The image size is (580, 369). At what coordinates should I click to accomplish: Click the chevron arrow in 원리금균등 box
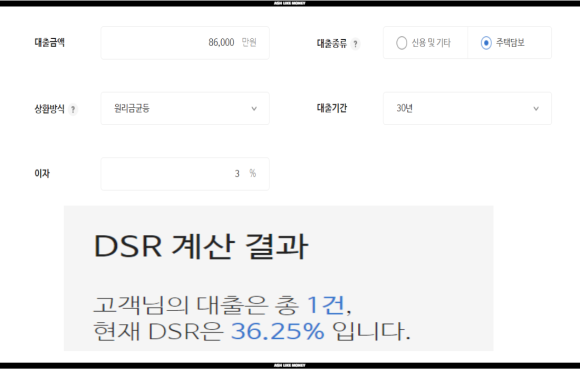[x=254, y=109]
